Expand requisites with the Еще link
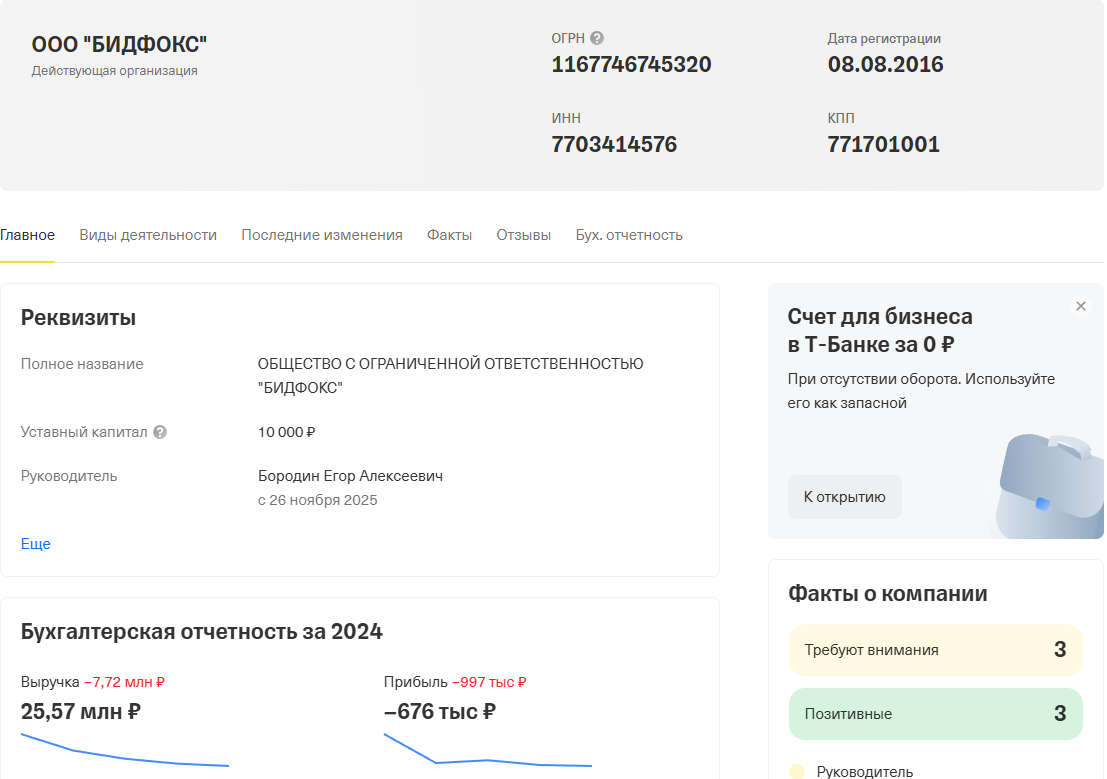Viewport: 1107px width, 779px height. coord(35,544)
